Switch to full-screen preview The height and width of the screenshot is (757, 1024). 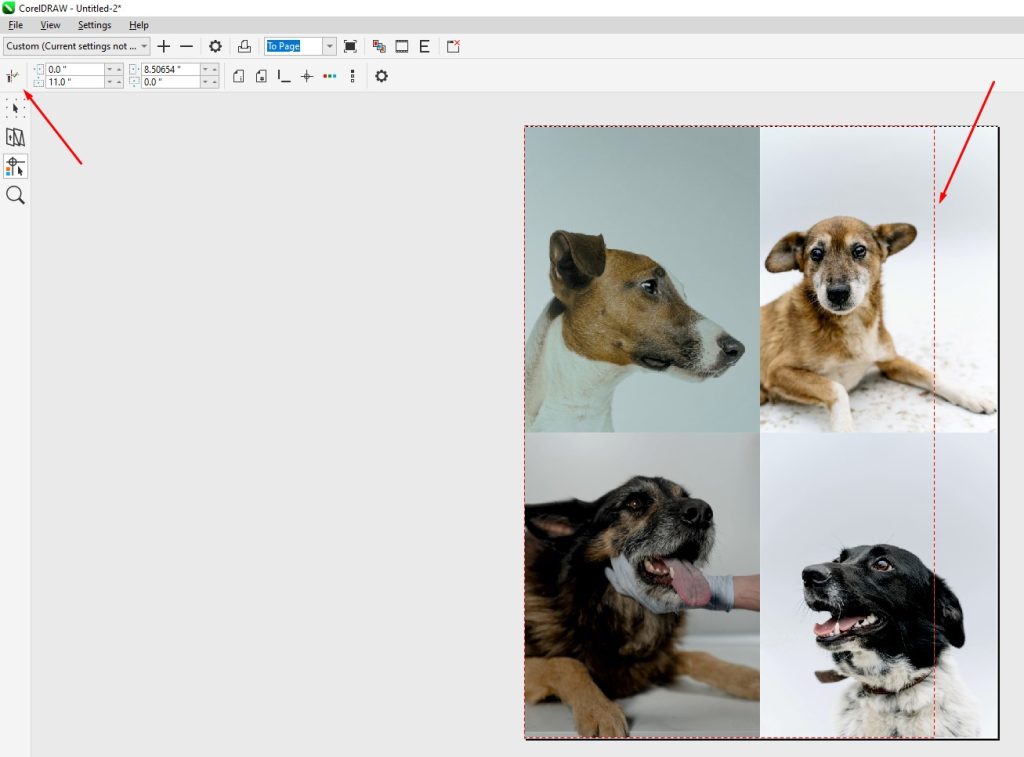point(350,46)
